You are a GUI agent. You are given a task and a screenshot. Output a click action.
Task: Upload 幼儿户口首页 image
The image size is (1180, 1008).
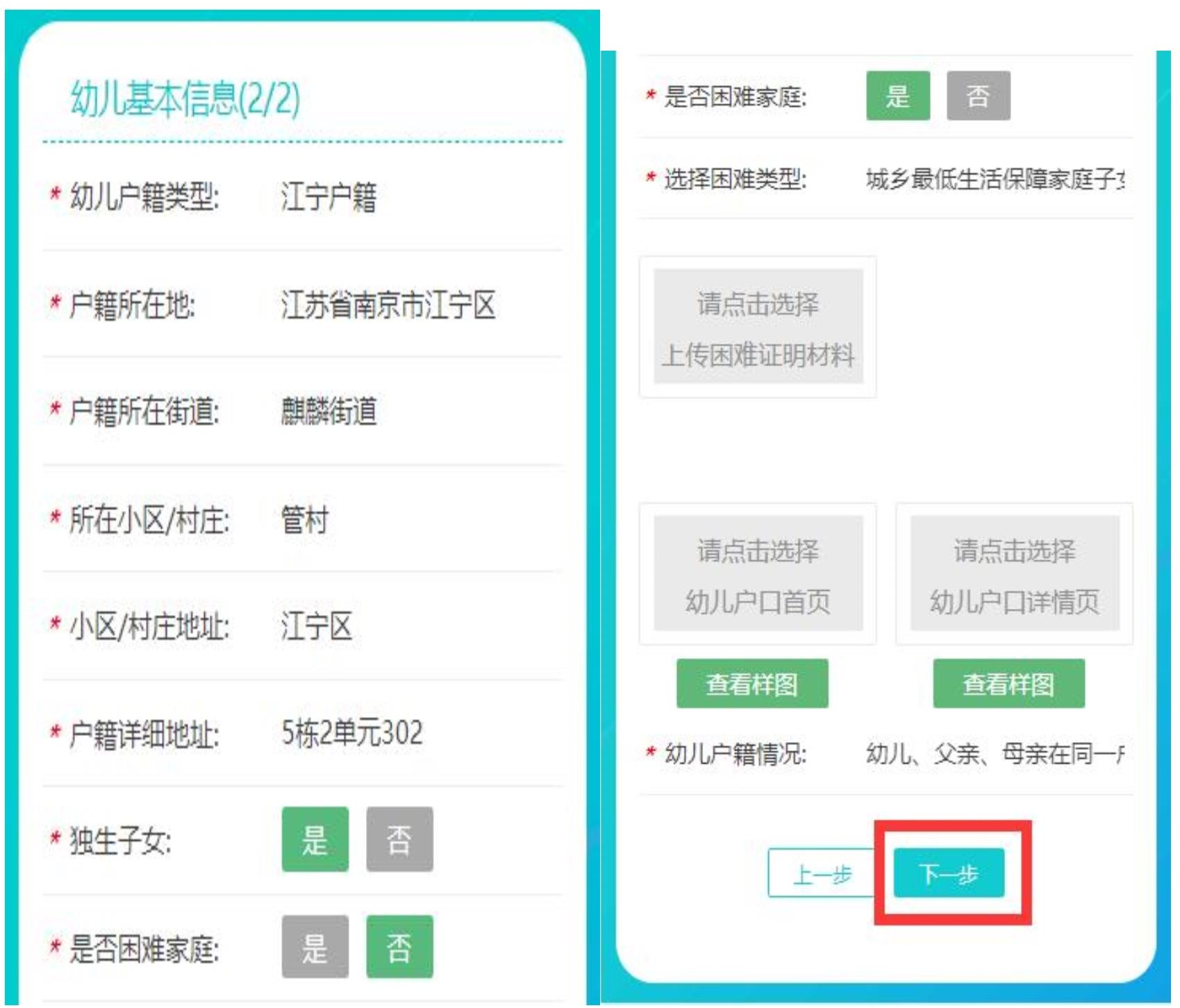click(x=758, y=573)
